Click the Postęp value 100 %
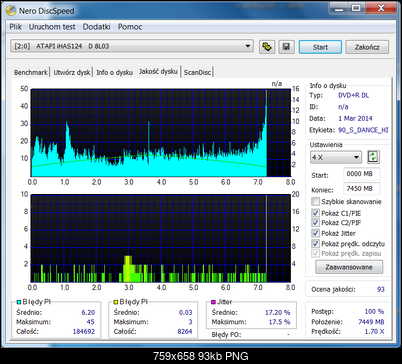This screenshot has height=364, width=402. coord(374,311)
